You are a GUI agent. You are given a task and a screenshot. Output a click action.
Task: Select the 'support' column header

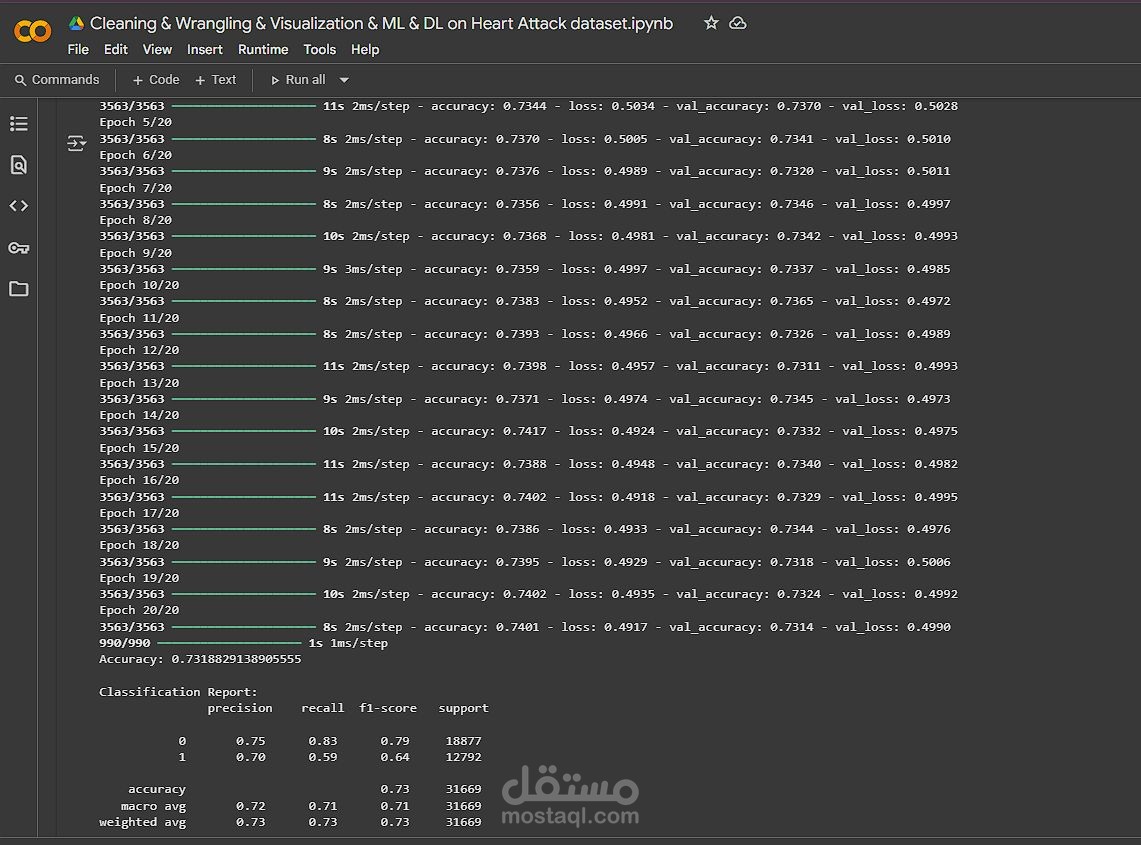(464, 708)
